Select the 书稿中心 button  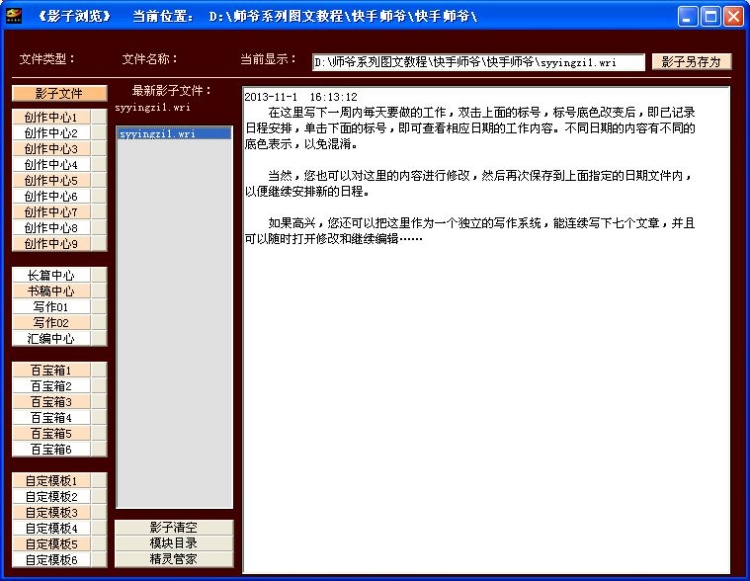(x=51, y=291)
